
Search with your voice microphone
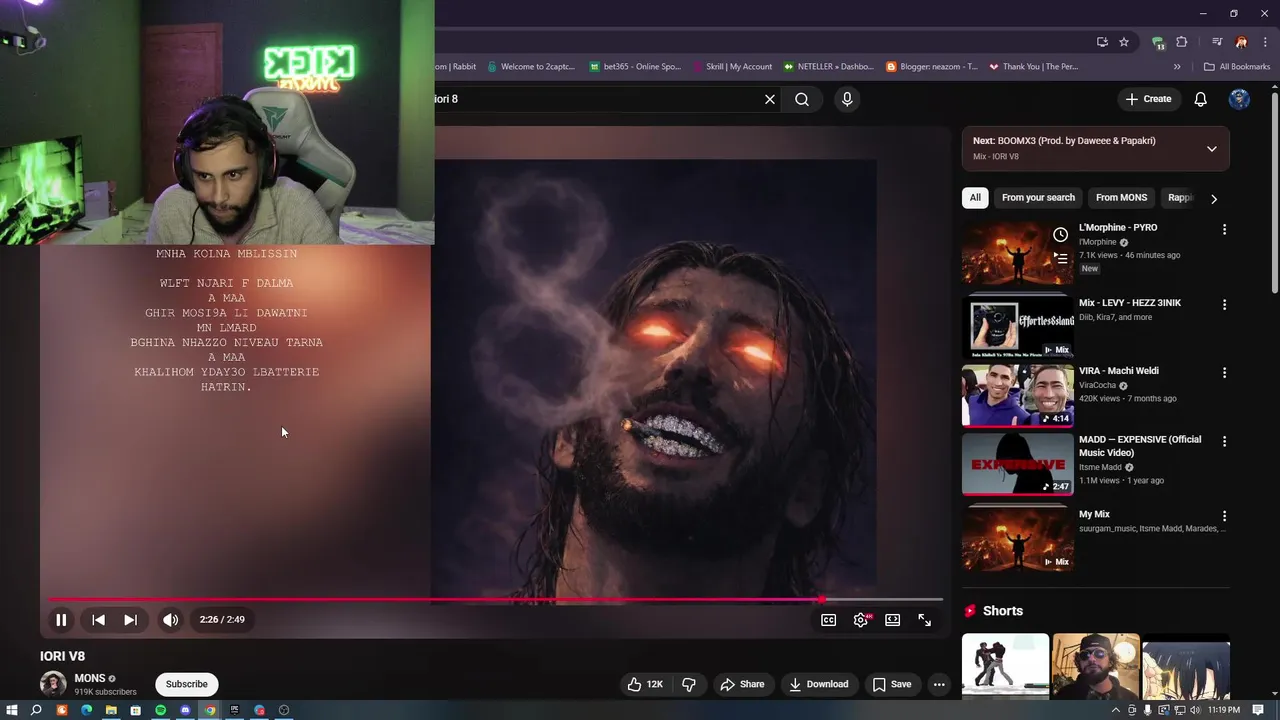[847, 99]
